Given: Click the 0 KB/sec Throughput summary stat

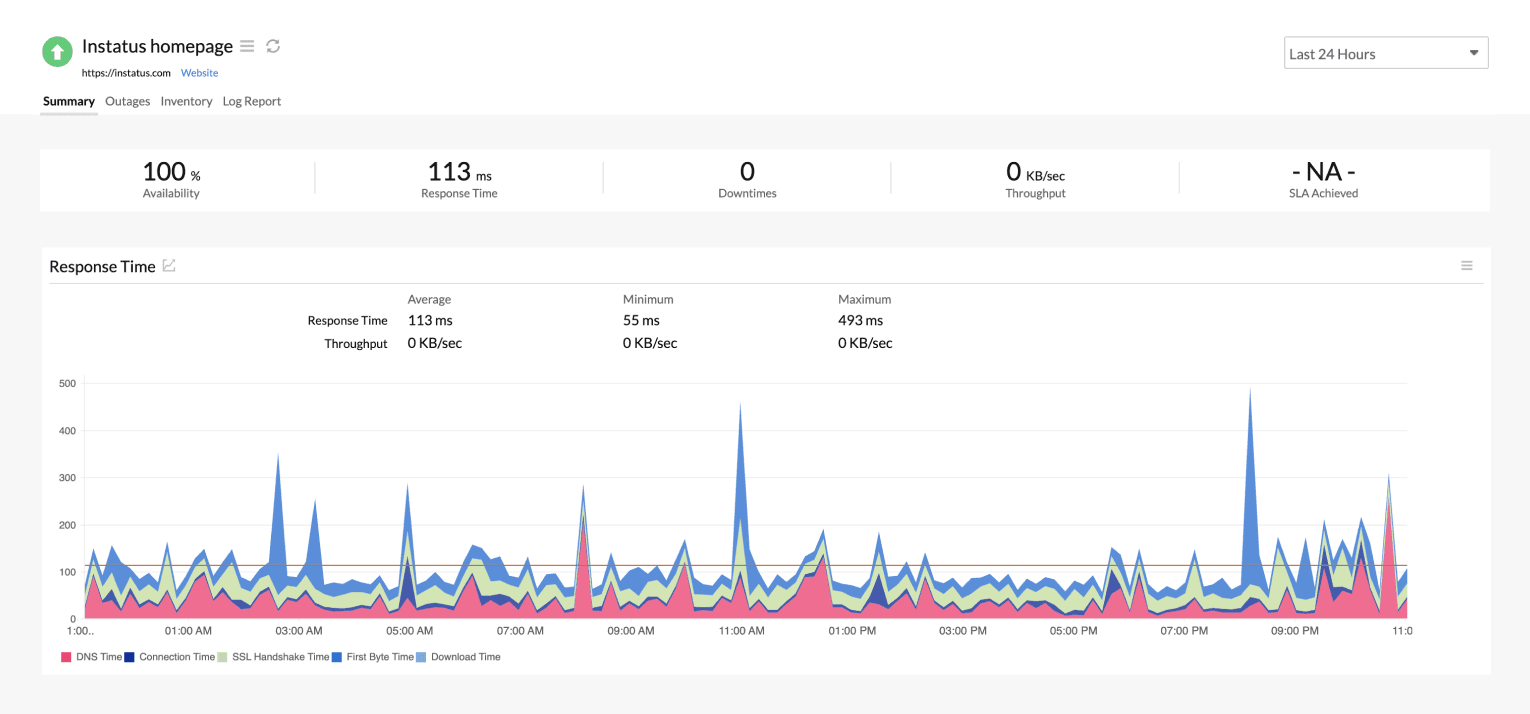Looking at the screenshot, I should coord(1035,180).
